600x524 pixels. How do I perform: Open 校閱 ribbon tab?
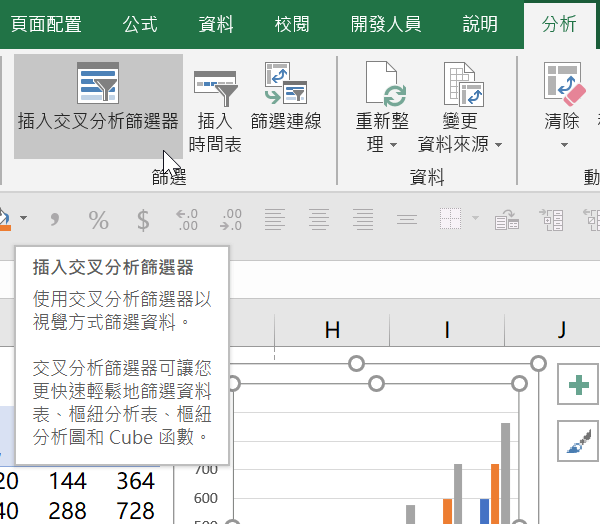(292, 24)
